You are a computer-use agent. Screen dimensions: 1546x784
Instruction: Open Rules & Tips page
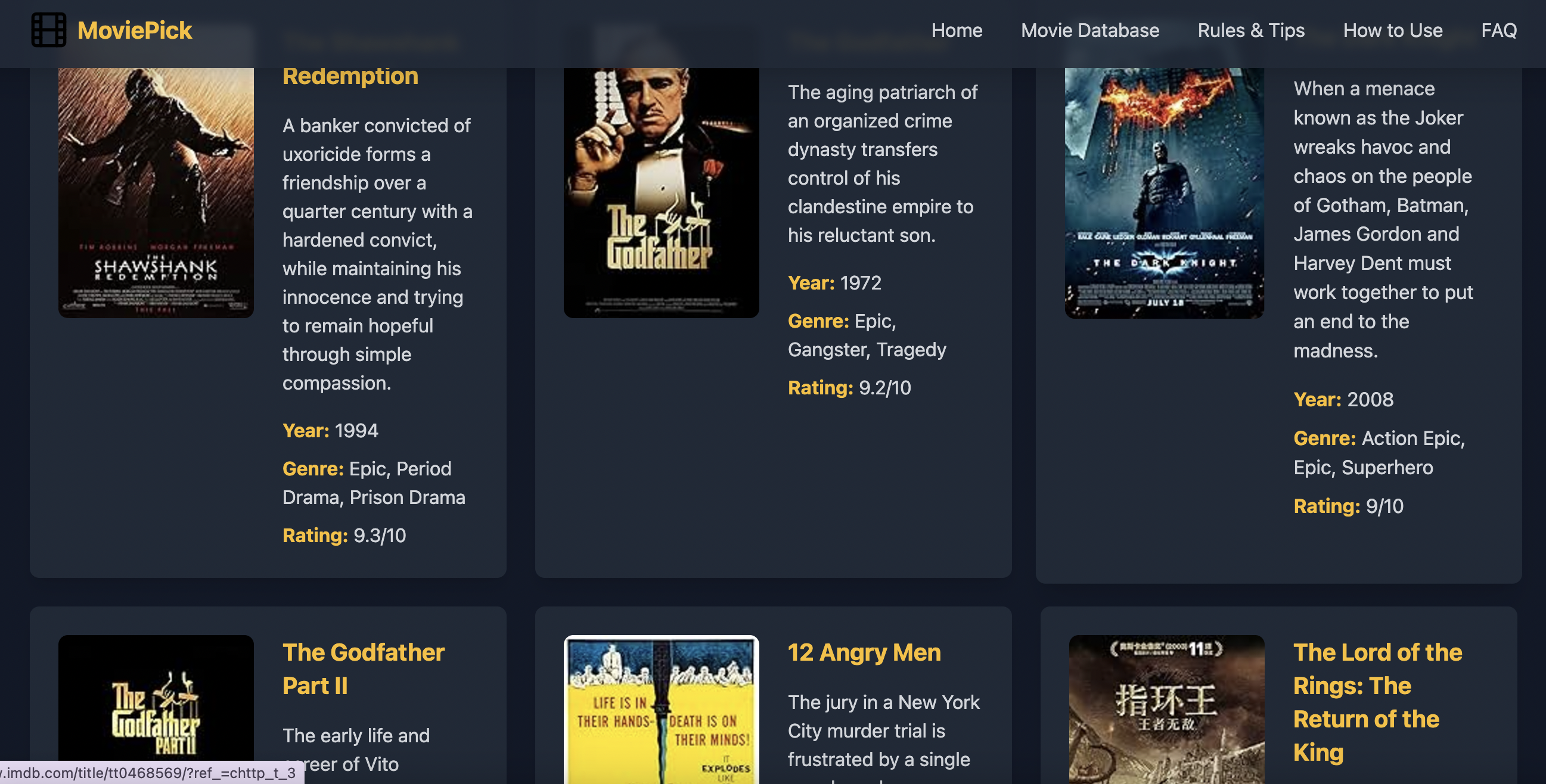(1251, 30)
